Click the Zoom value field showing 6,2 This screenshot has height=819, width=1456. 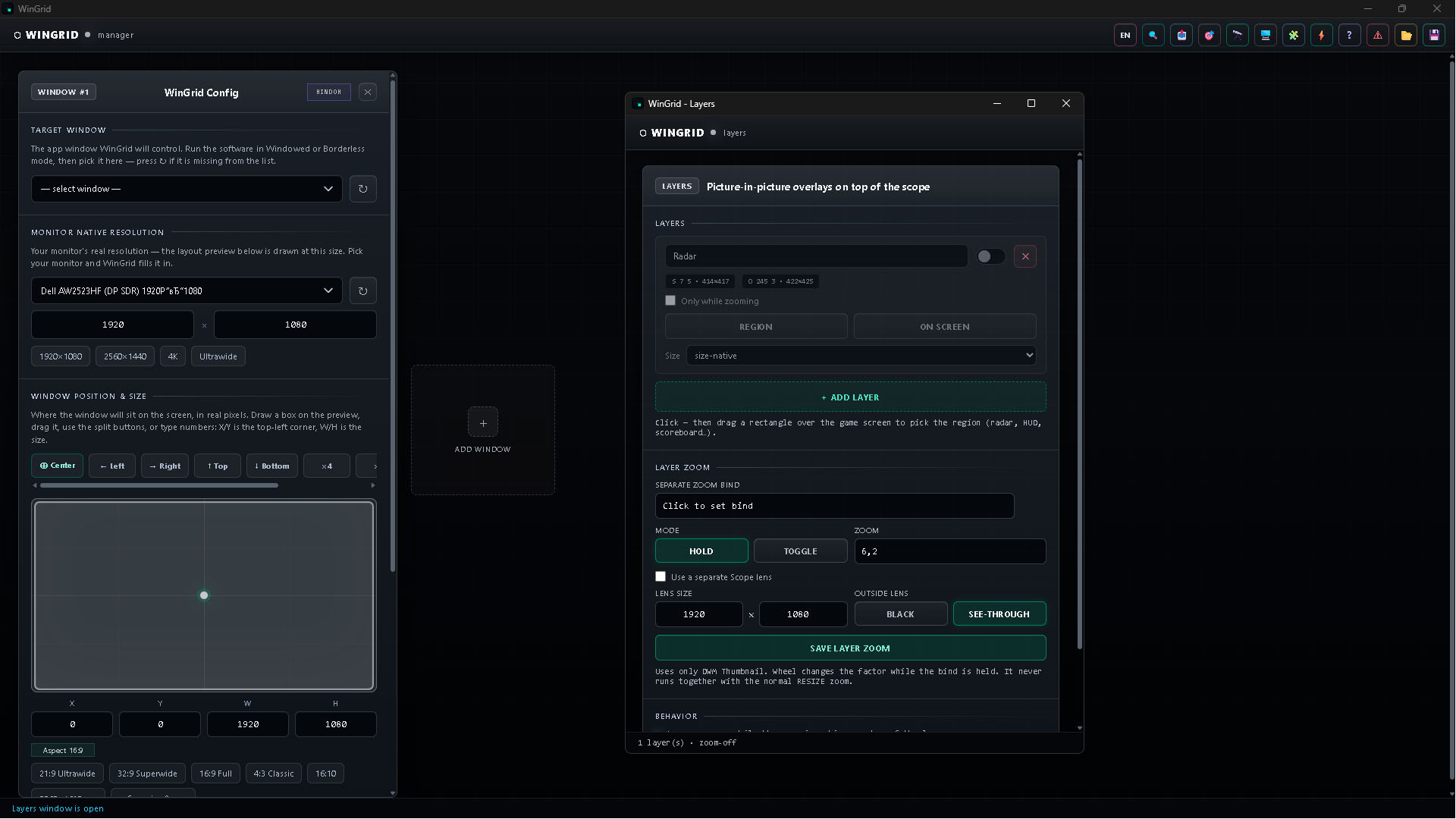pyautogui.click(x=950, y=551)
